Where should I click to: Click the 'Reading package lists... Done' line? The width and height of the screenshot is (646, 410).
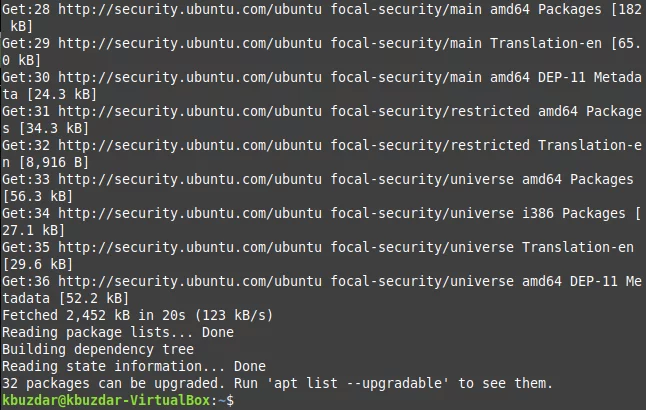[118, 332]
